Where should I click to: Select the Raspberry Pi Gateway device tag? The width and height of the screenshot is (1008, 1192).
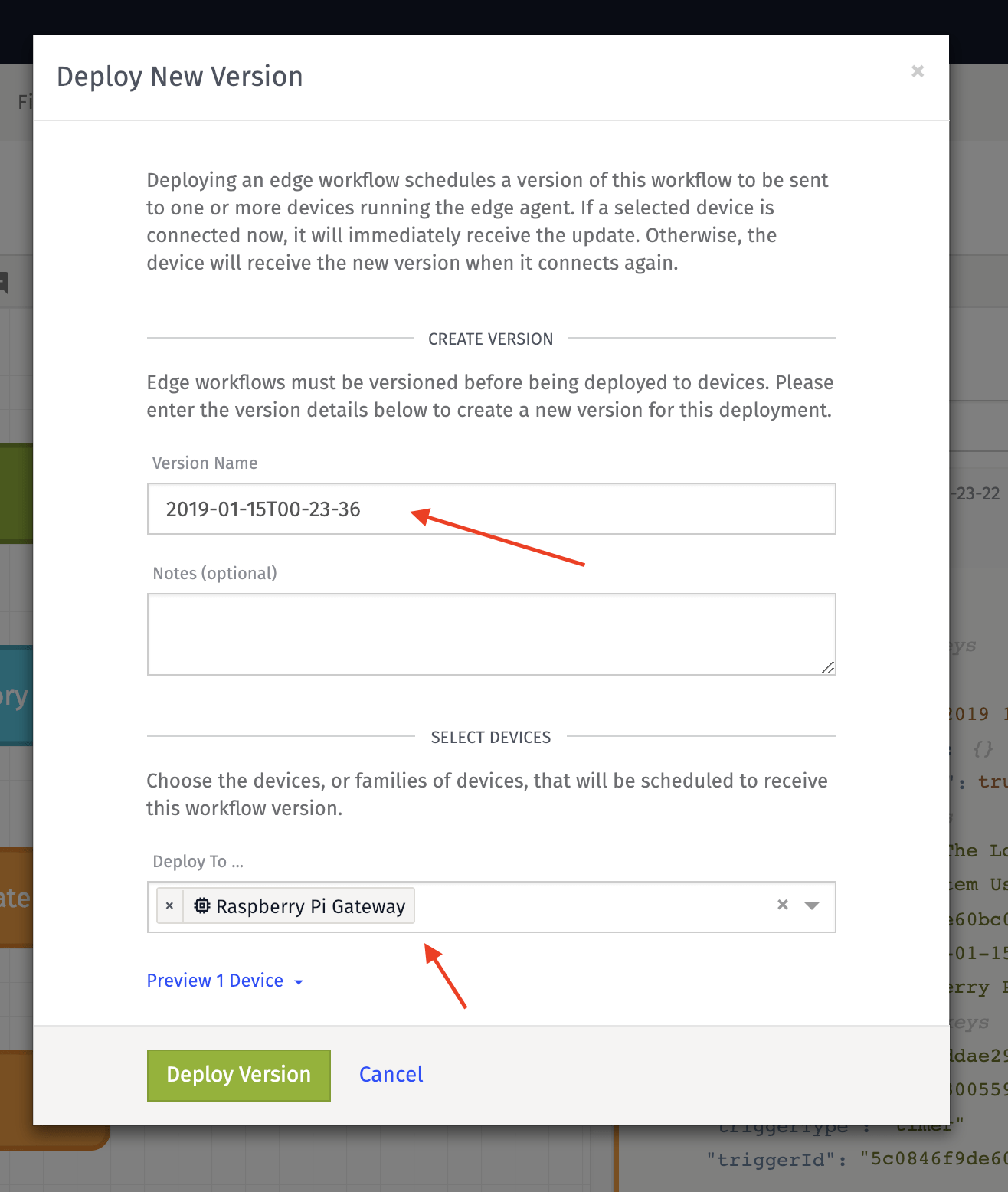click(299, 905)
